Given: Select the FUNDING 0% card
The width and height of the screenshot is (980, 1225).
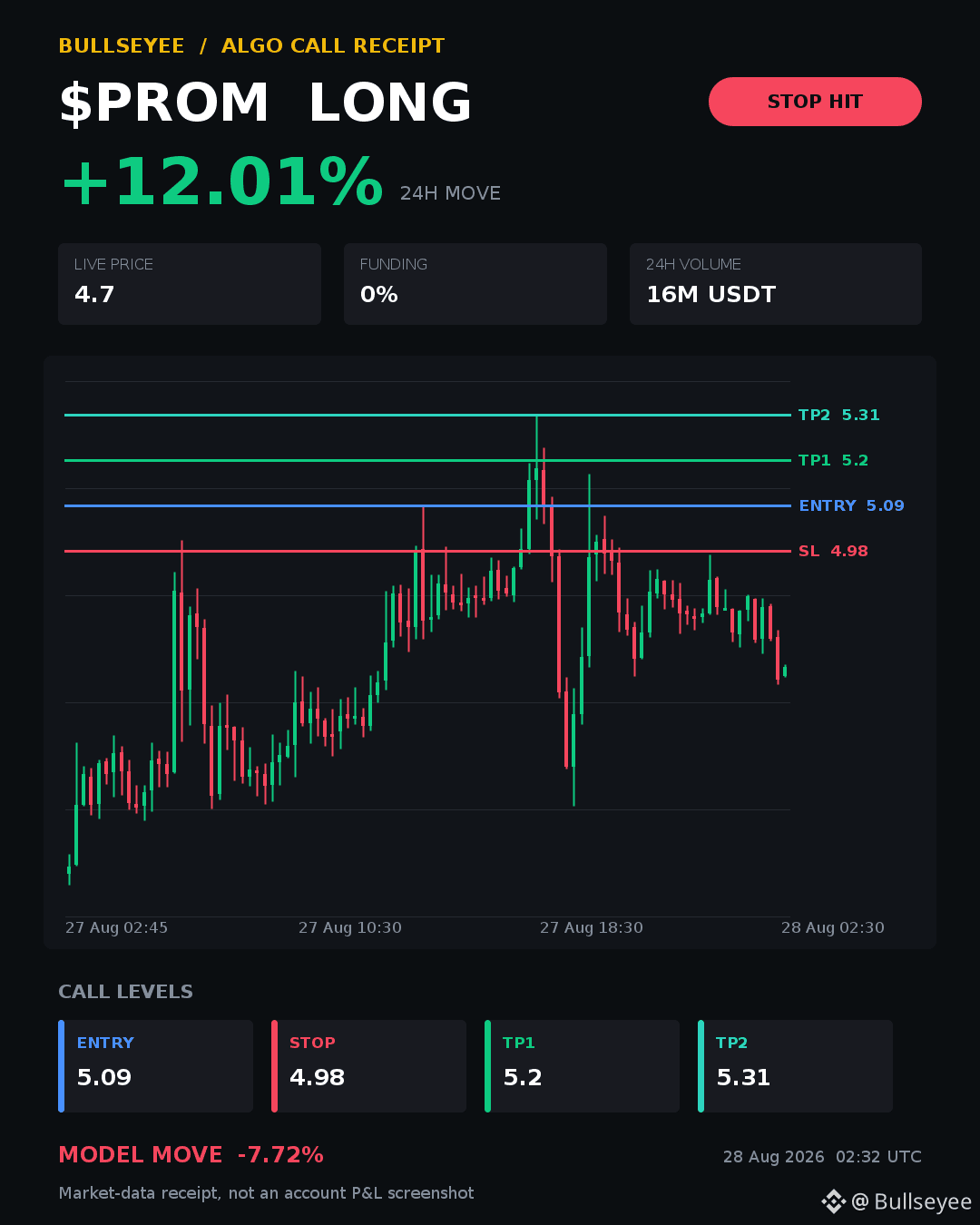Looking at the screenshot, I should tap(475, 284).
